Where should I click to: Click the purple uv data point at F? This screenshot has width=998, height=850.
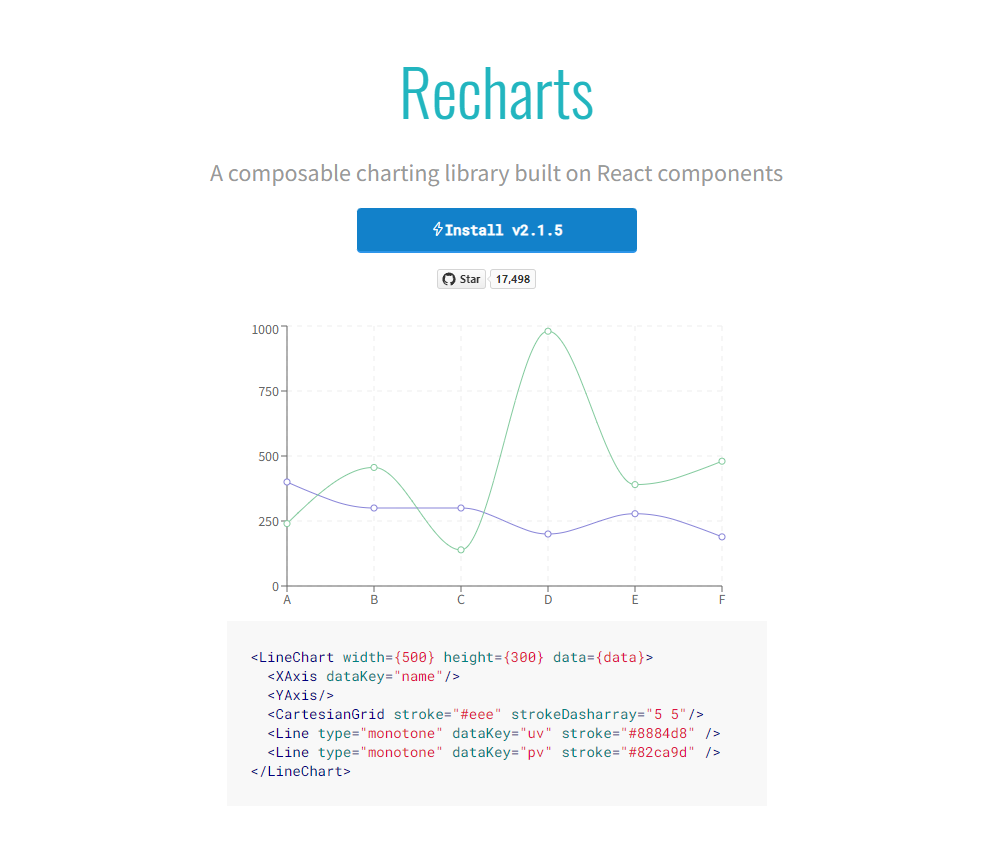(x=722, y=537)
